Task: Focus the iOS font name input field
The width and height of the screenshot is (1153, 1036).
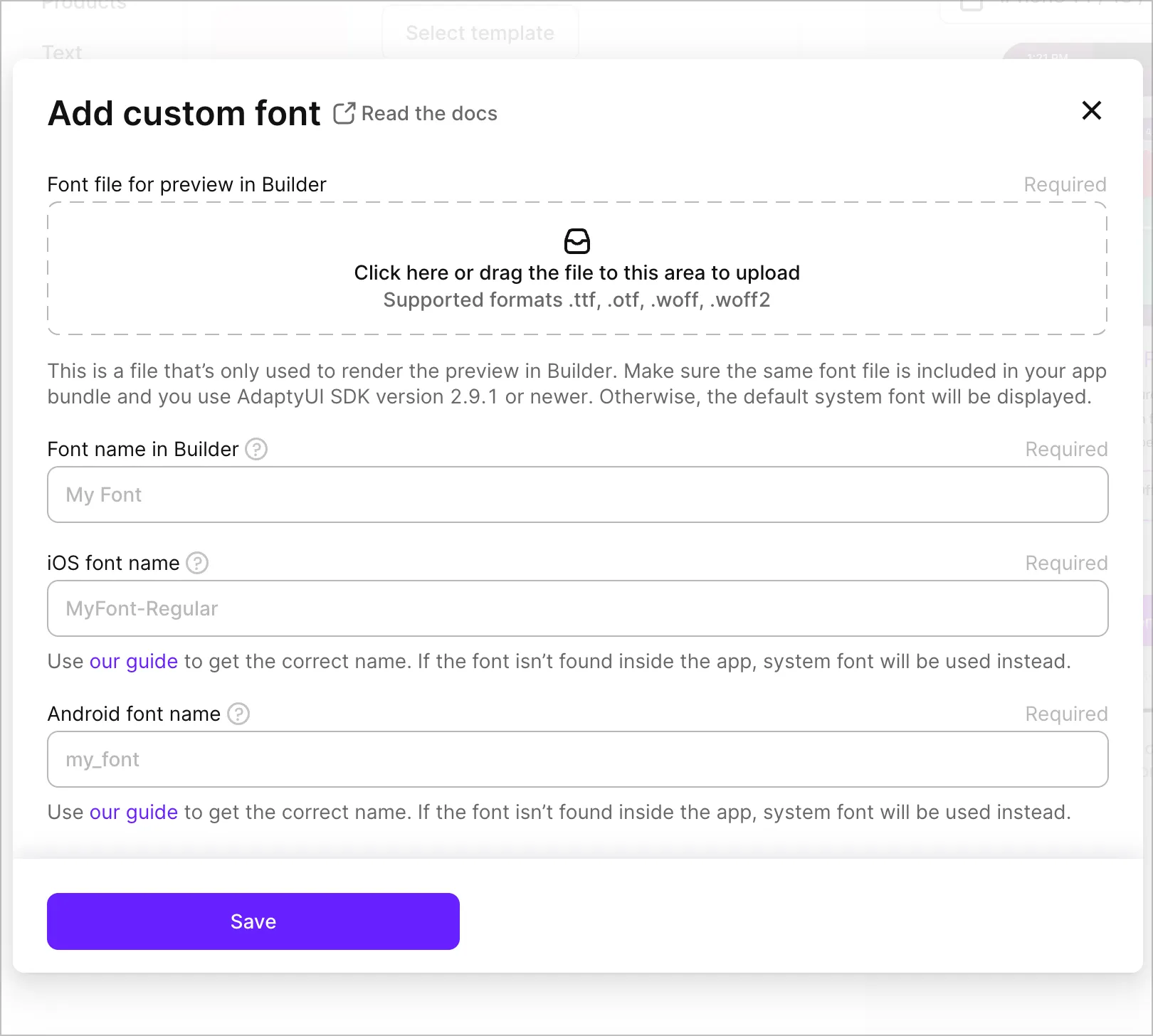Action: coord(576,608)
